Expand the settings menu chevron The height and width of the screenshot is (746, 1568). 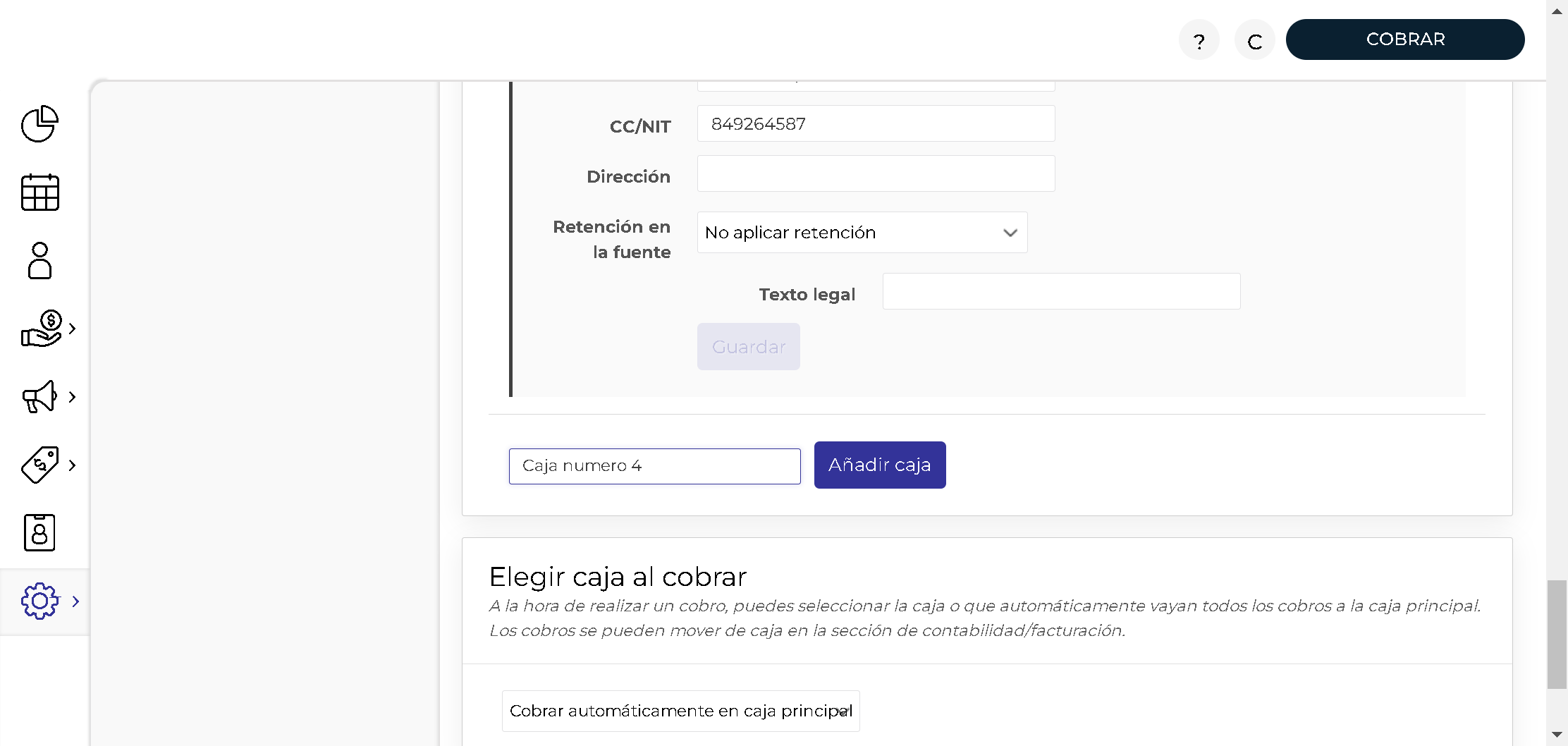tap(75, 601)
